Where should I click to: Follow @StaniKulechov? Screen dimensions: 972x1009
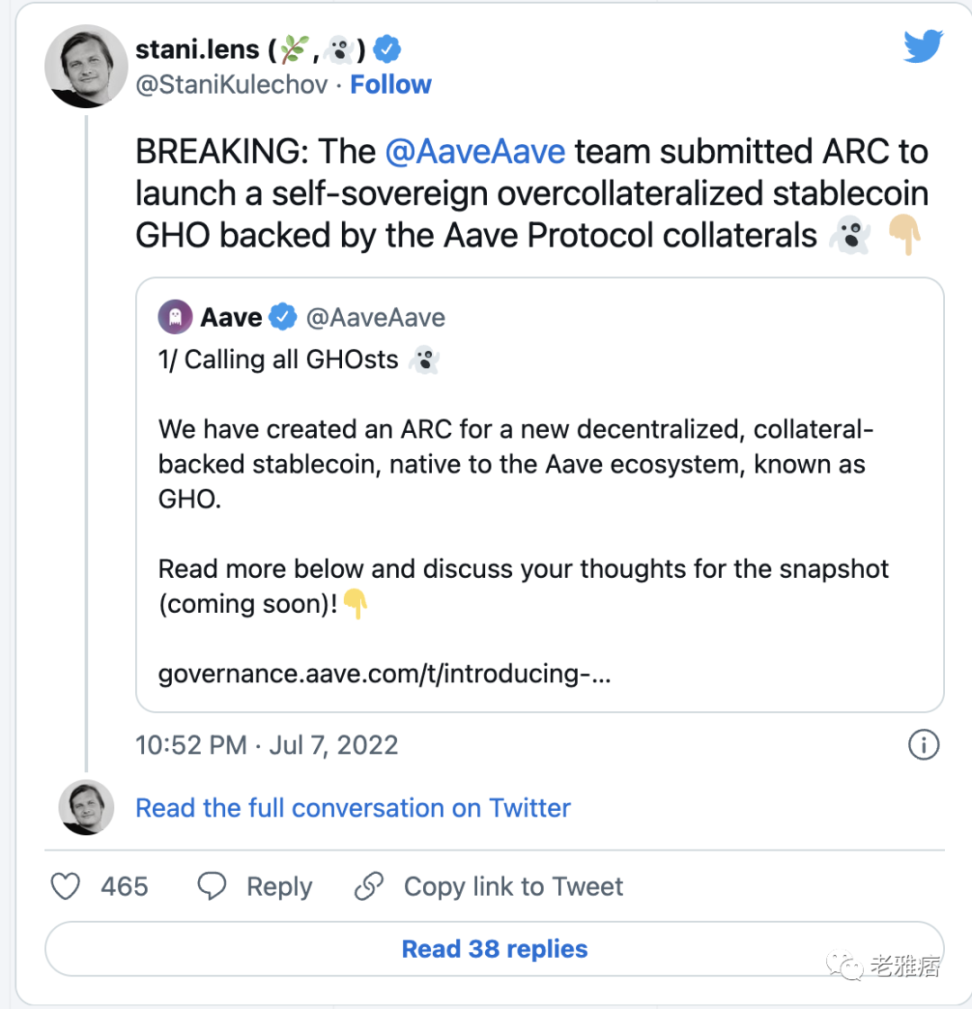click(391, 85)
